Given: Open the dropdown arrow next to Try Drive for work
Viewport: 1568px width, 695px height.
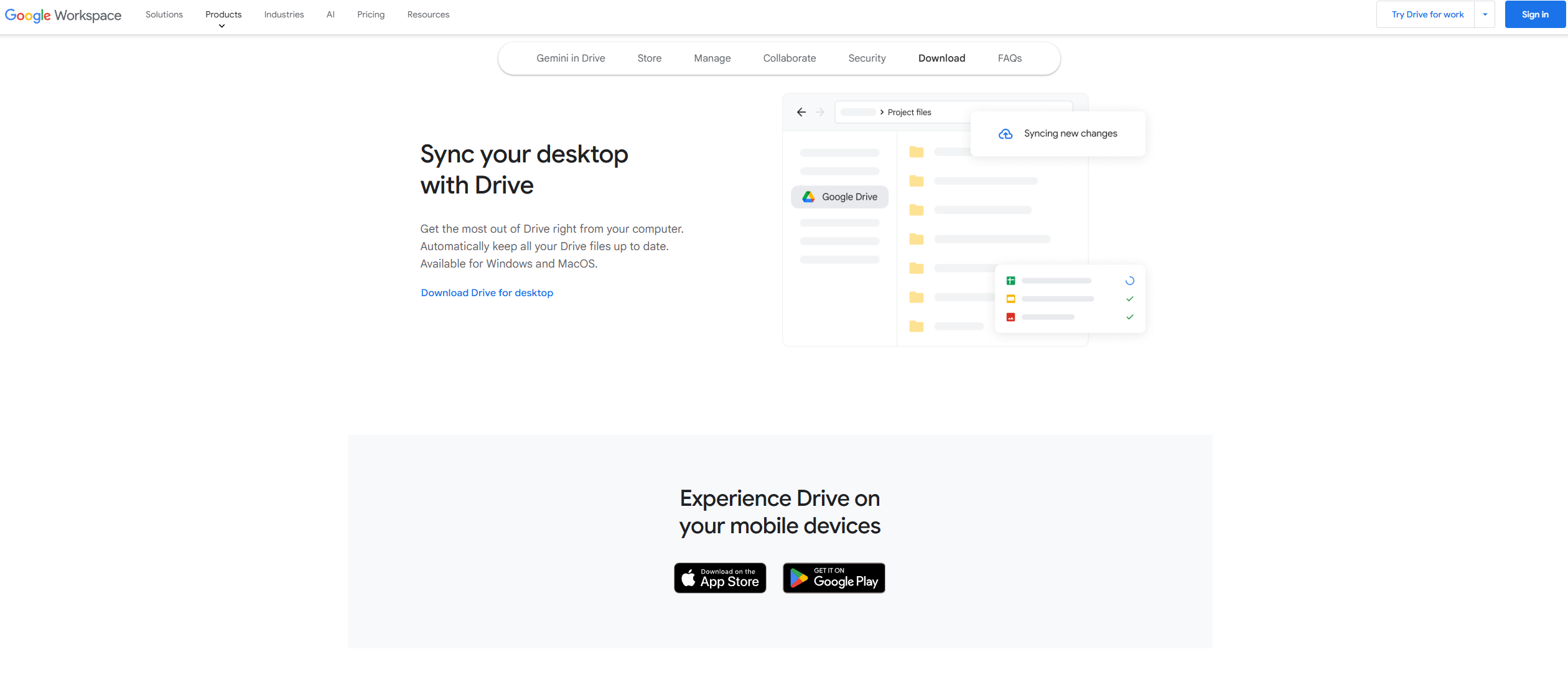Looking at the screenshot, I should [x=1485, y=14].
